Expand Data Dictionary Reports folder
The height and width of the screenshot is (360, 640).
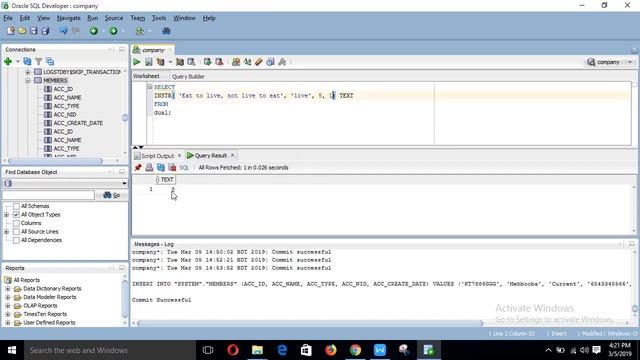(8, 289)
